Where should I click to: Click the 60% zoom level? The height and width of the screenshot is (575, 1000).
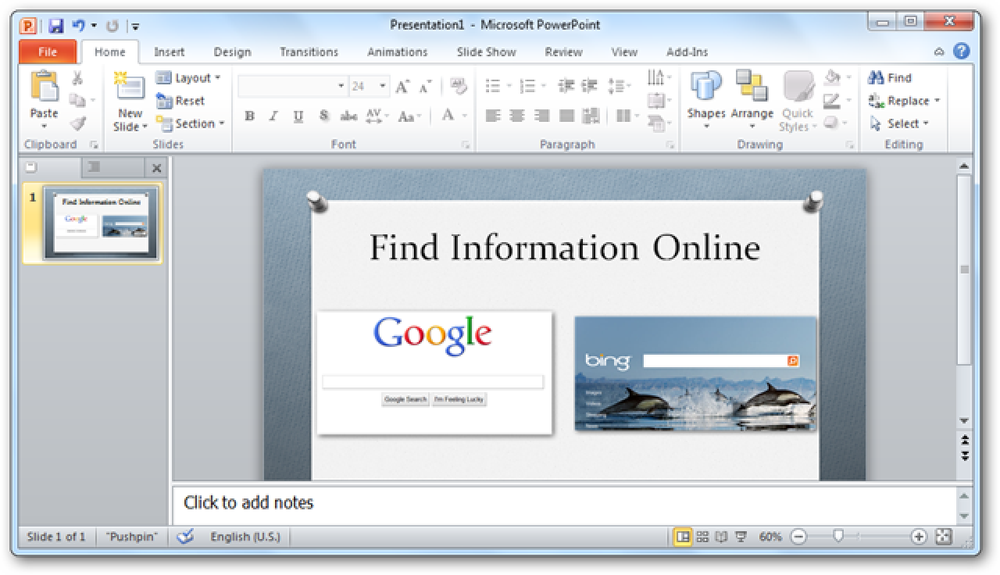(770, 537)
